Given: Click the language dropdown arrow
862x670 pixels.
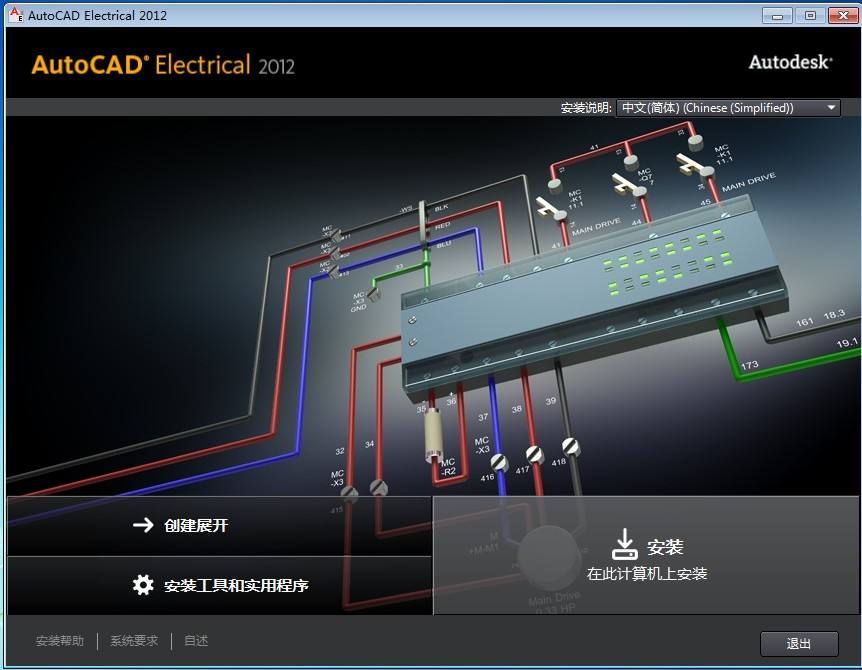Looking at the screenshot, I should 831,108.
